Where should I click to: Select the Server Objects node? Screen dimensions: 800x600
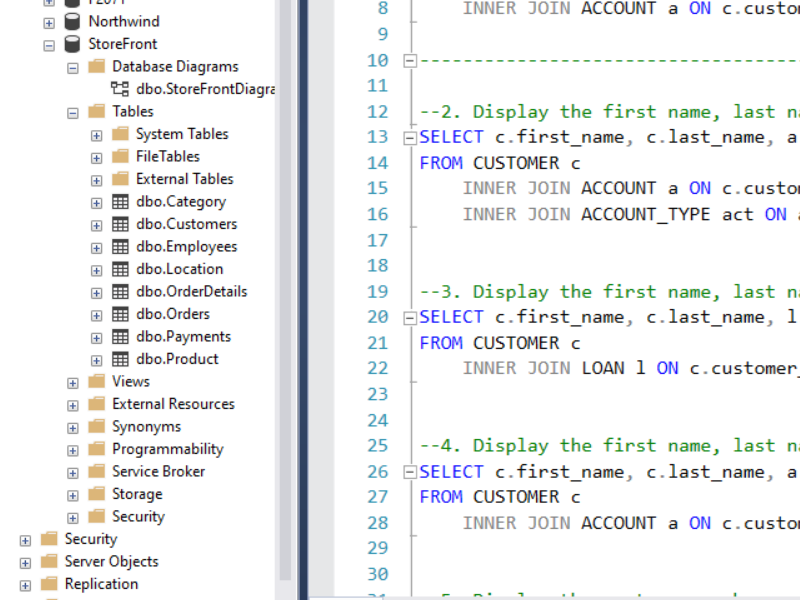[111, 562]
